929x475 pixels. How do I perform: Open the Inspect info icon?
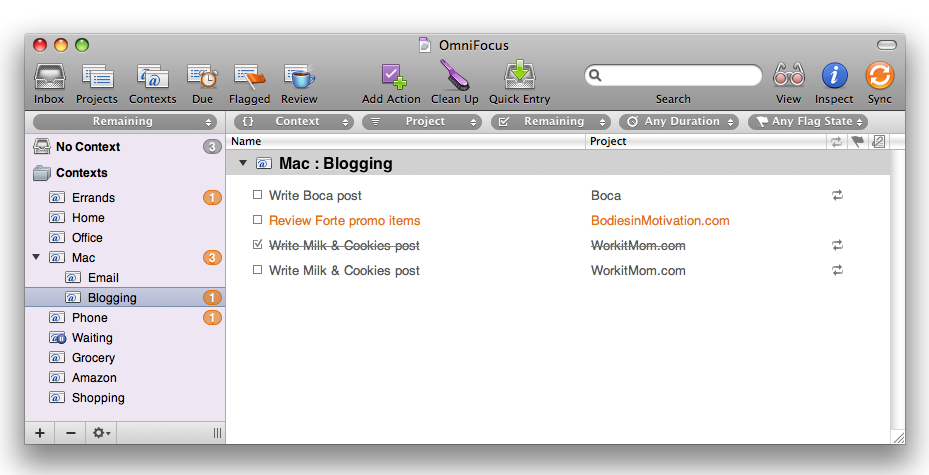coord(834,76)
